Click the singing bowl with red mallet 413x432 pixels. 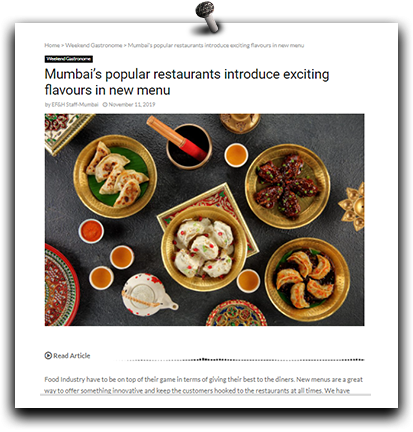(x=188, y=143)
